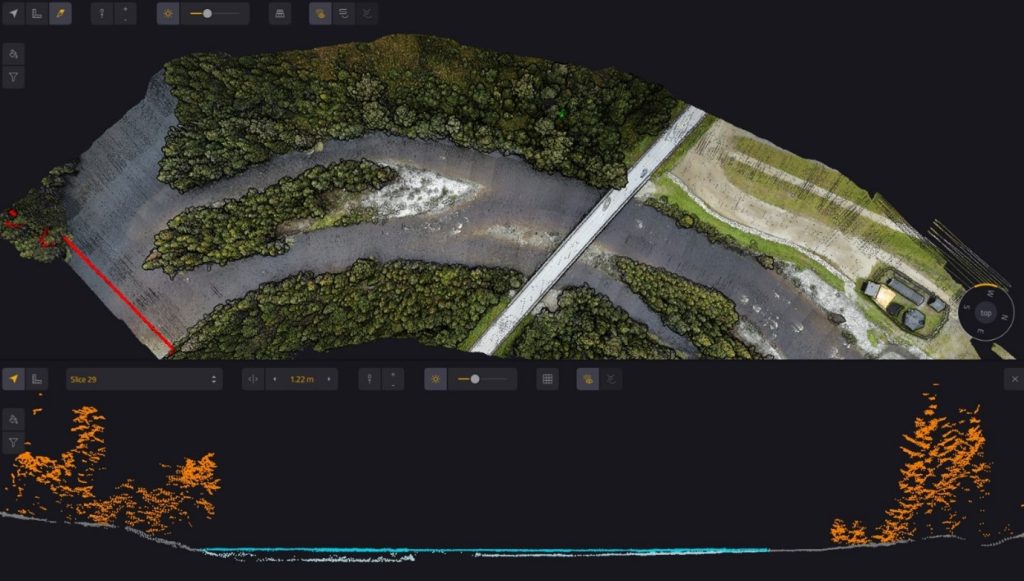Open the classification paint icon in map view

14,54
